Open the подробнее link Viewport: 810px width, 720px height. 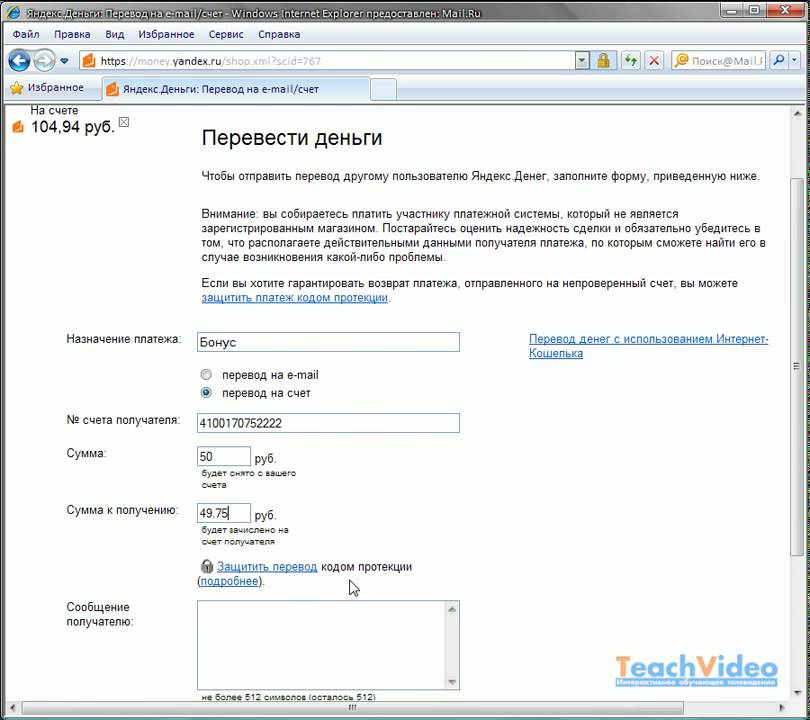click(x=229, y=581)
